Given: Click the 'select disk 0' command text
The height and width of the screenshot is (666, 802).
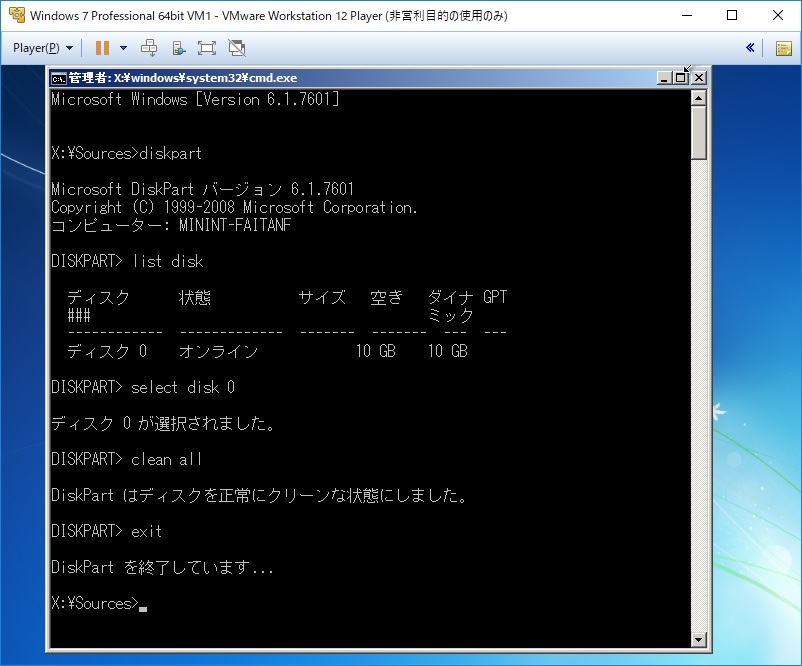Looking at the screenshot, I should 183,387.
